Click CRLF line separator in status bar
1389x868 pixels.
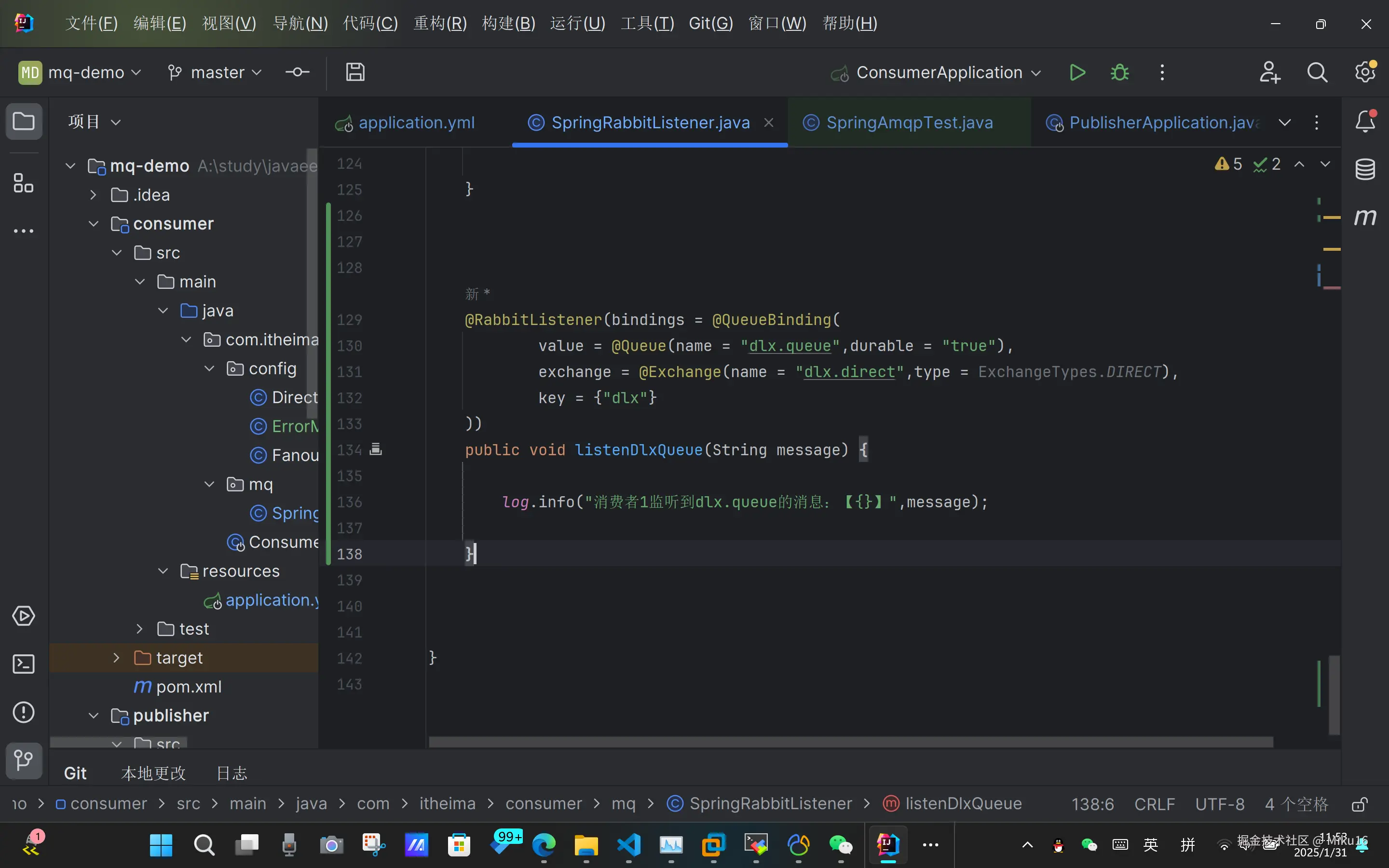1154,804
